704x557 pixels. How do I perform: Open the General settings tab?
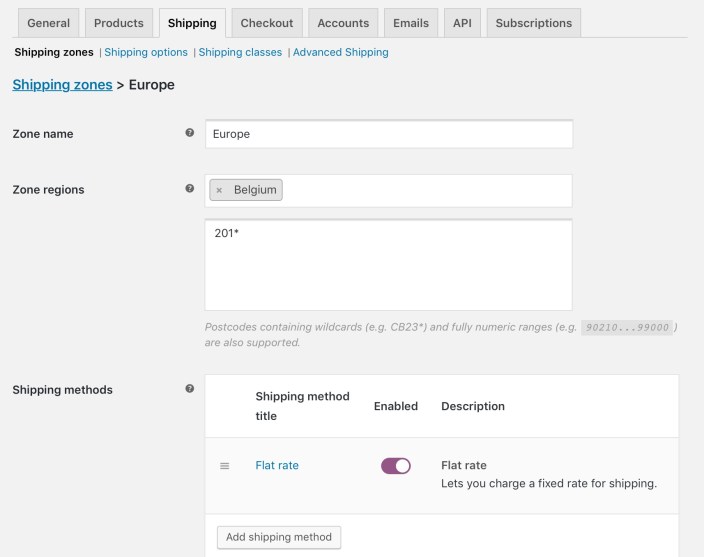(48, 23)
